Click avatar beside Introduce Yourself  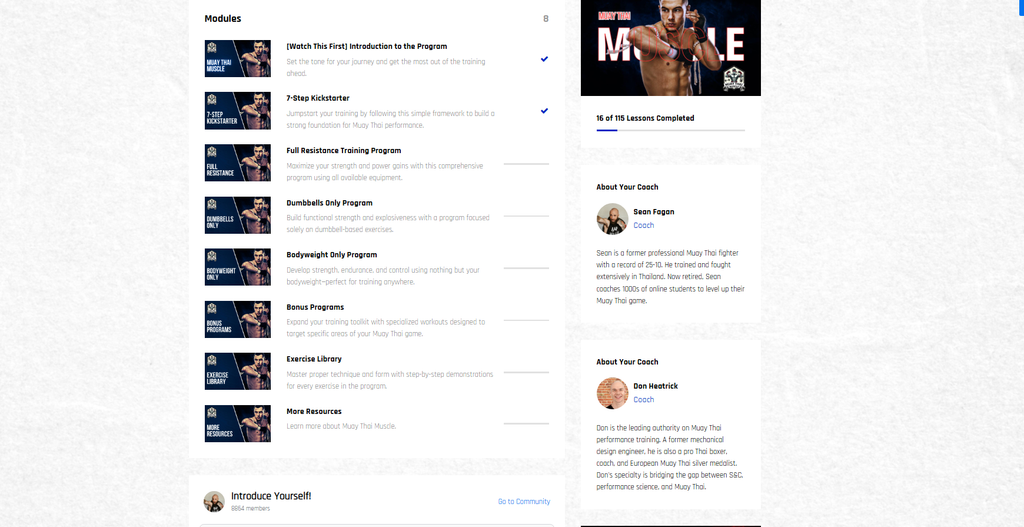(x=214, y=502)
